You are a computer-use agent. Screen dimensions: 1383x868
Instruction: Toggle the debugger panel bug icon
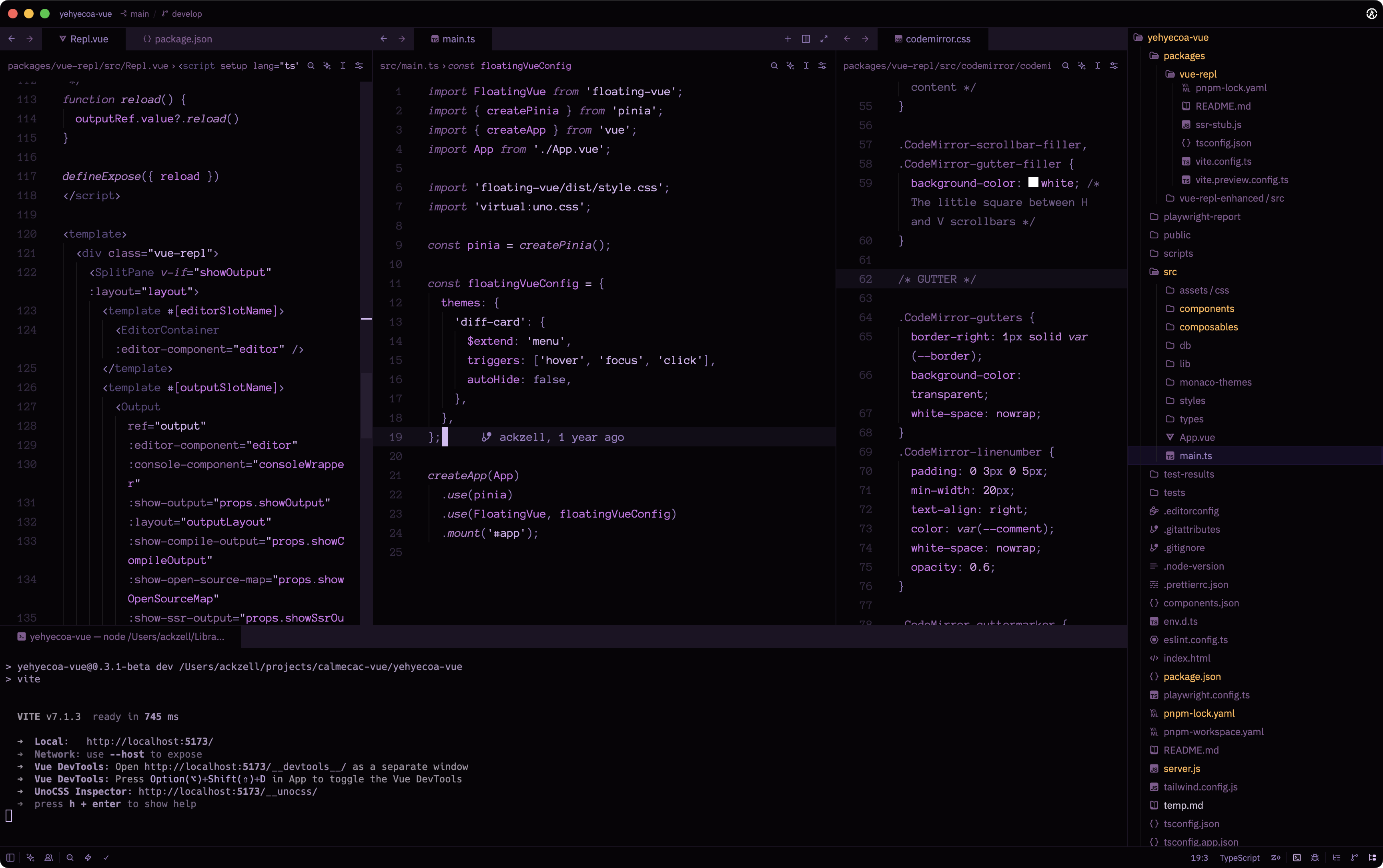1315,858
